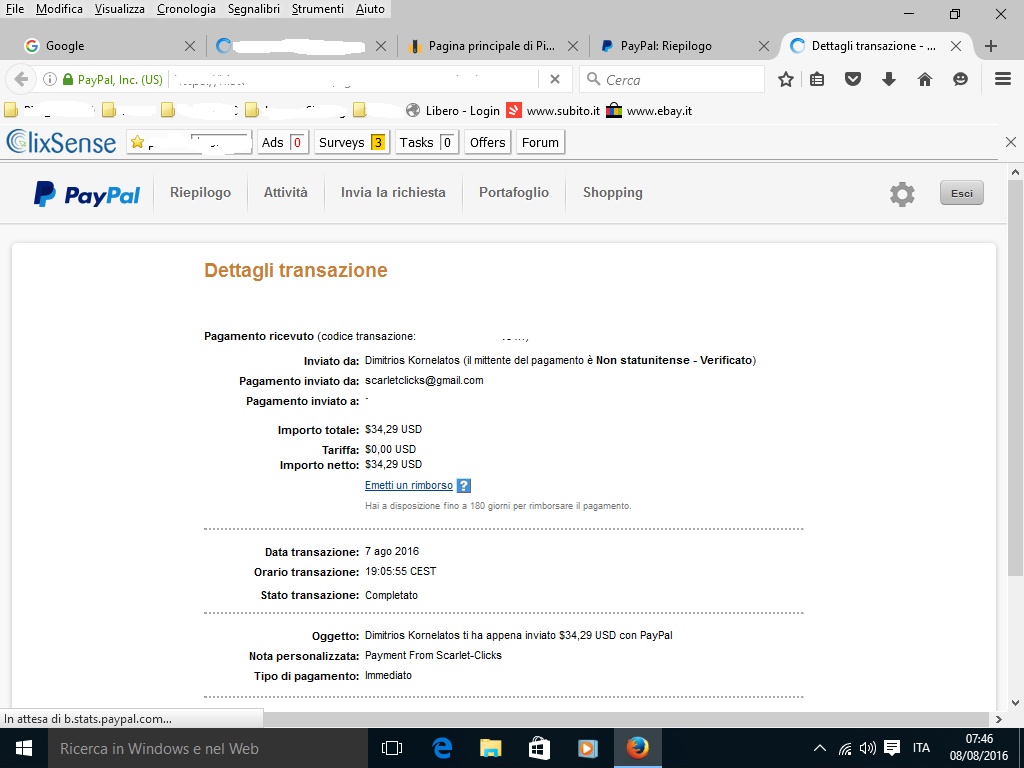Screen dimensions: 1024x768
Task: Click the ClixSense gold star icon
Action: (137, 142)
